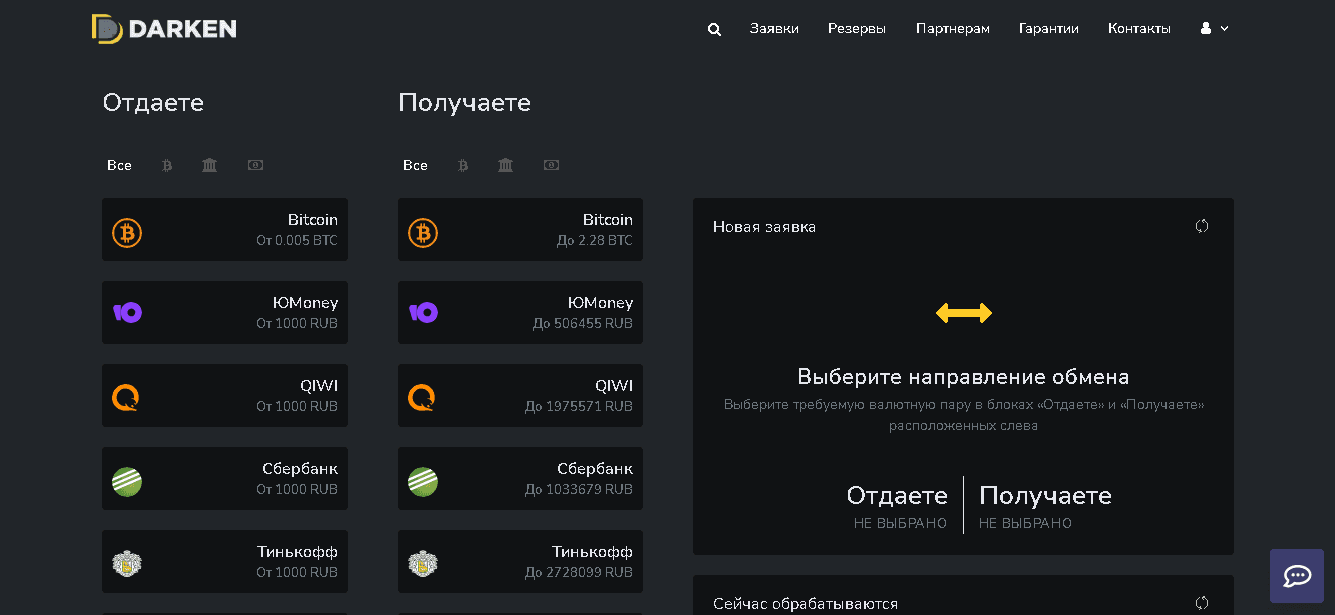Viewport: 1335px width, 615px height.
Task: Open the Резервы menu item
Action: click(857, 29)
